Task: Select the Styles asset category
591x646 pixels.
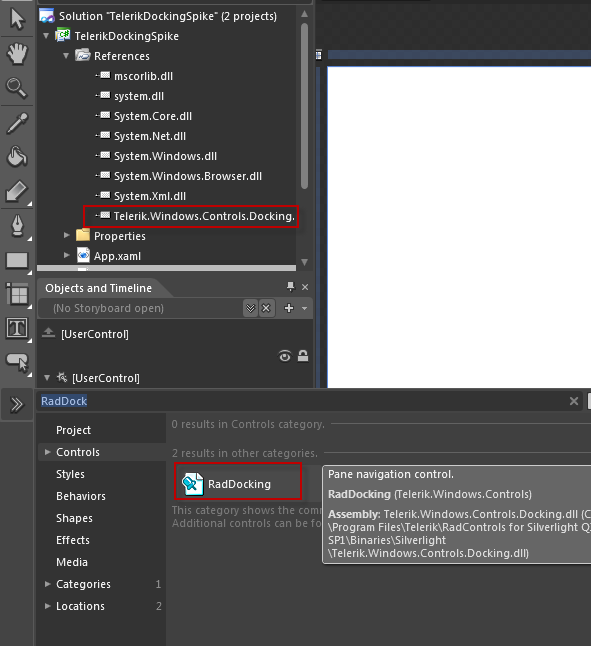Action: pyautogui.click(x=70, y=474)
